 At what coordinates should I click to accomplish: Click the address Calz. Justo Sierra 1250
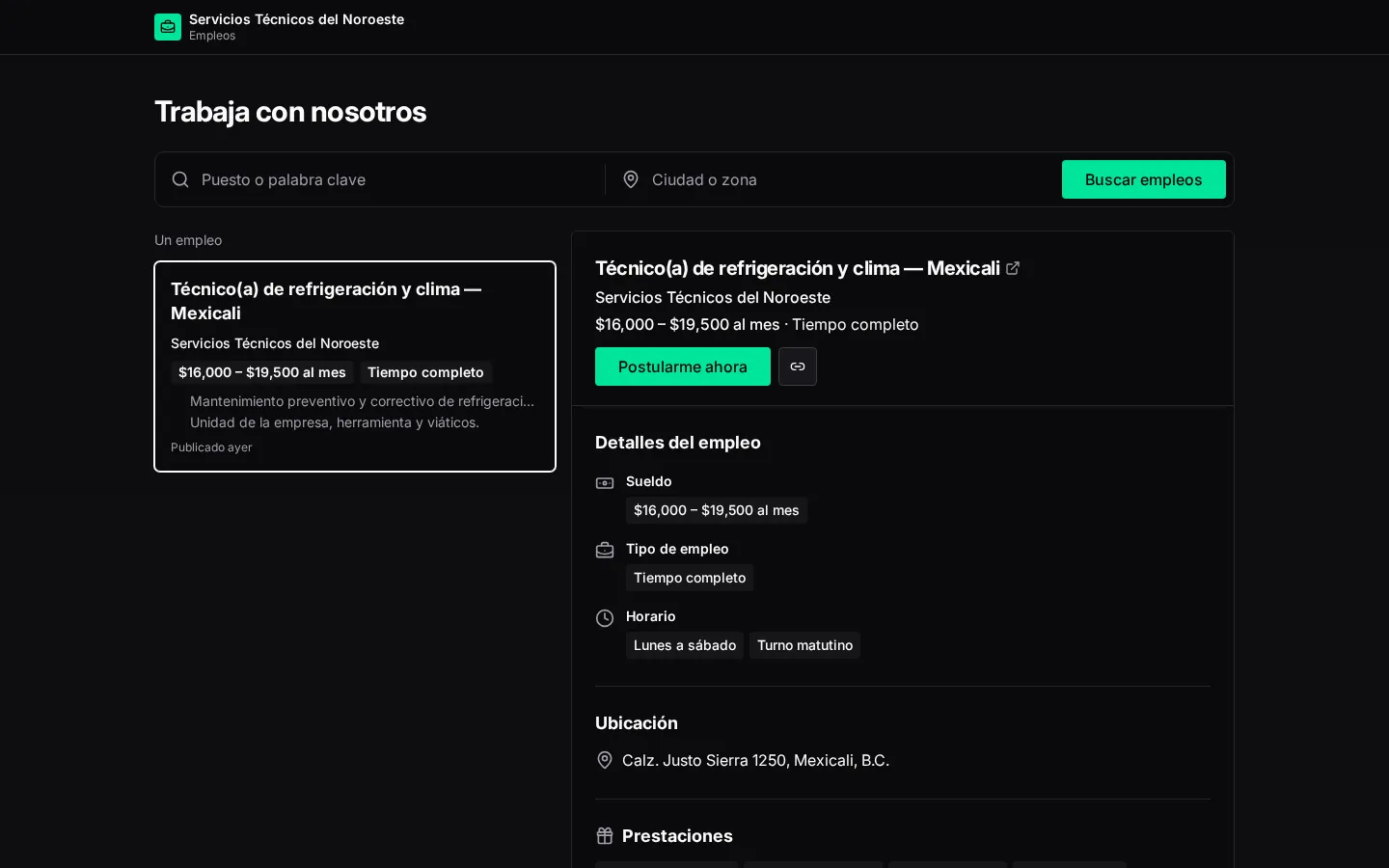pos(755,760)
